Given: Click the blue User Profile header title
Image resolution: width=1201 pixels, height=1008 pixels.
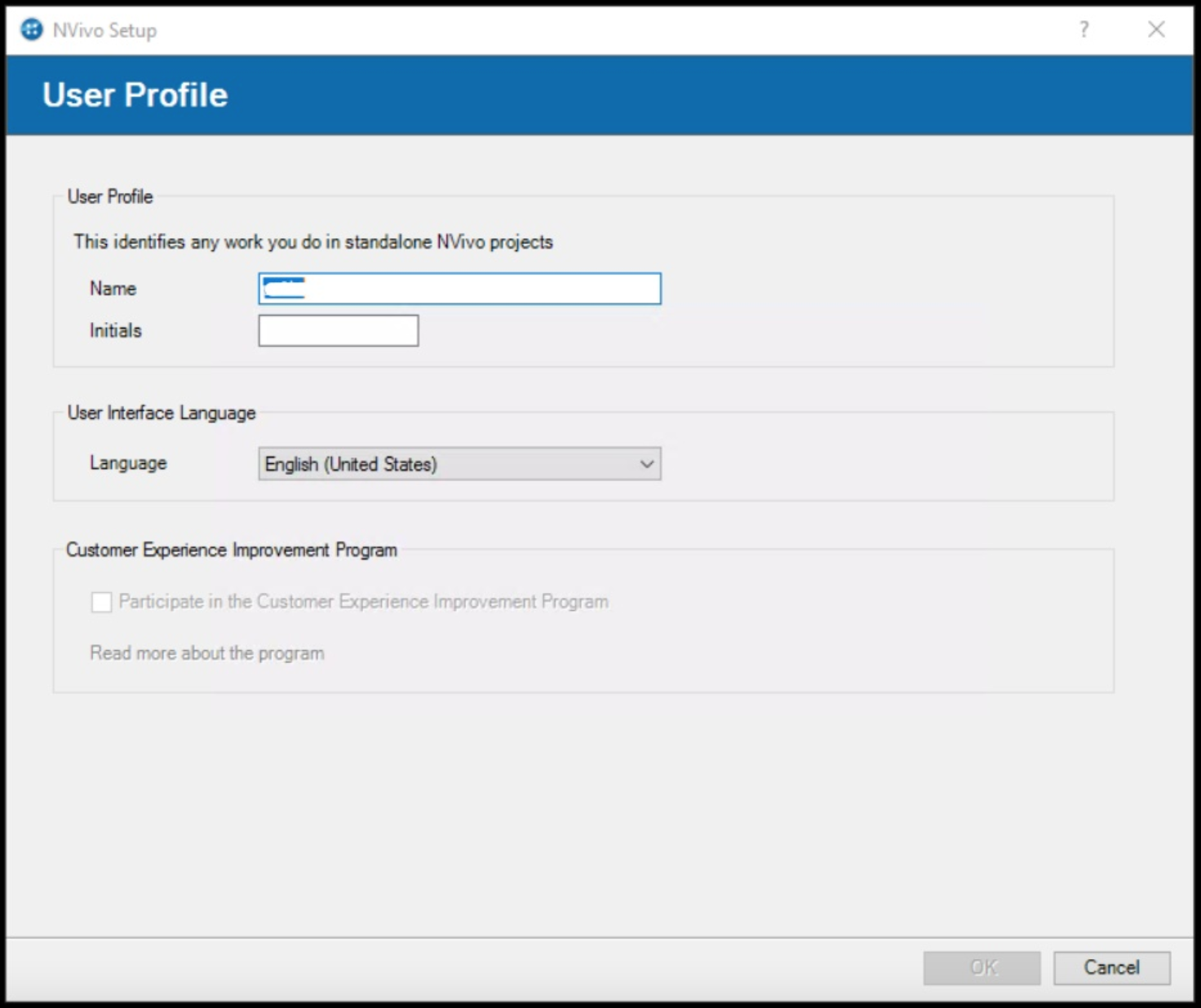Looking at the screenshot, I should tap(135, 95).
